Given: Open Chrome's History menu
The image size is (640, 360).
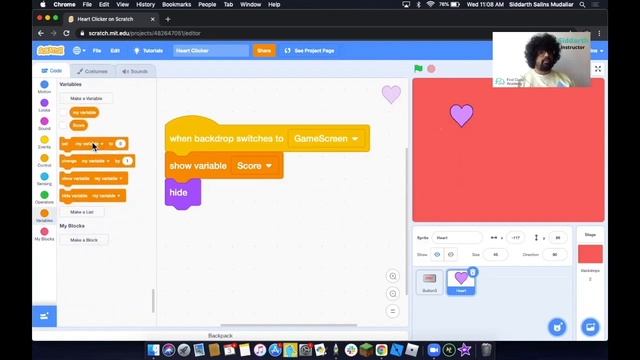Looking at the screenshot, I should coord(145,4).
